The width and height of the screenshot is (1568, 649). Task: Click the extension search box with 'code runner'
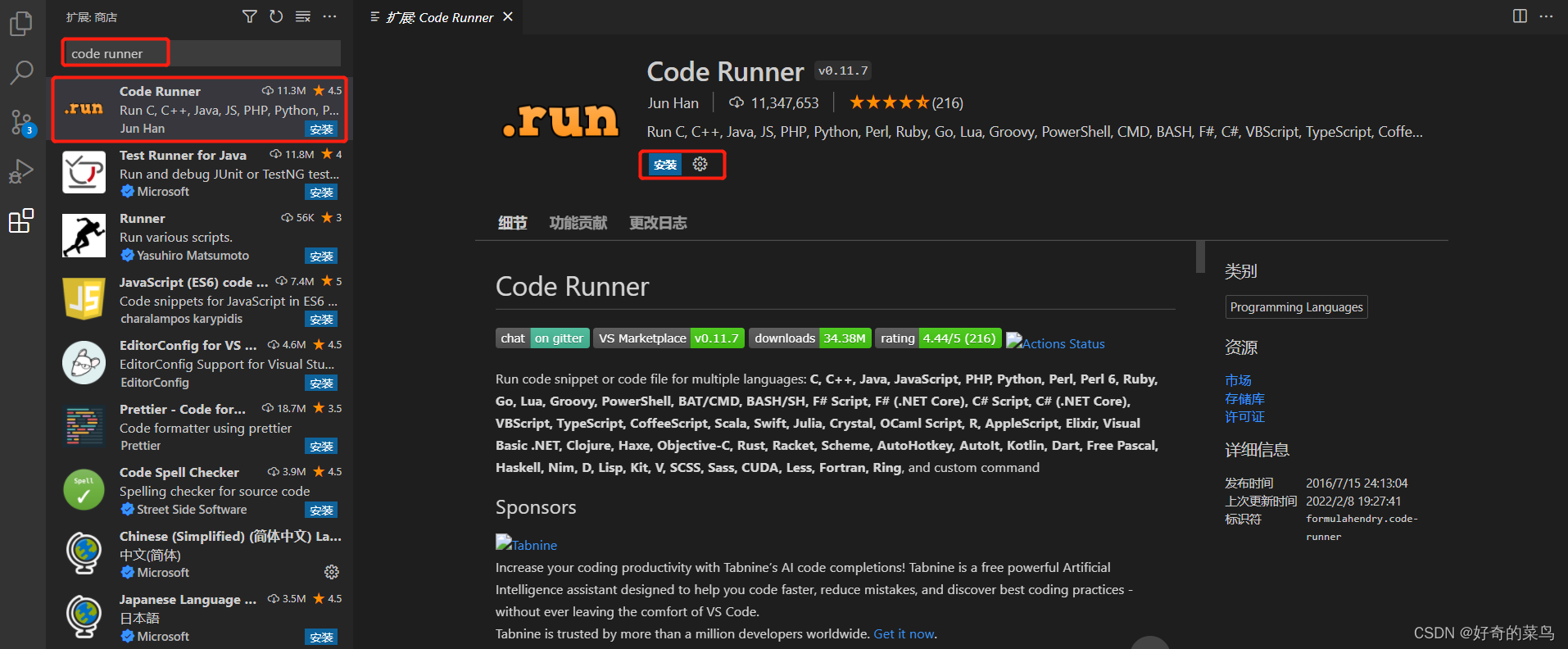(x=202, y=53)
